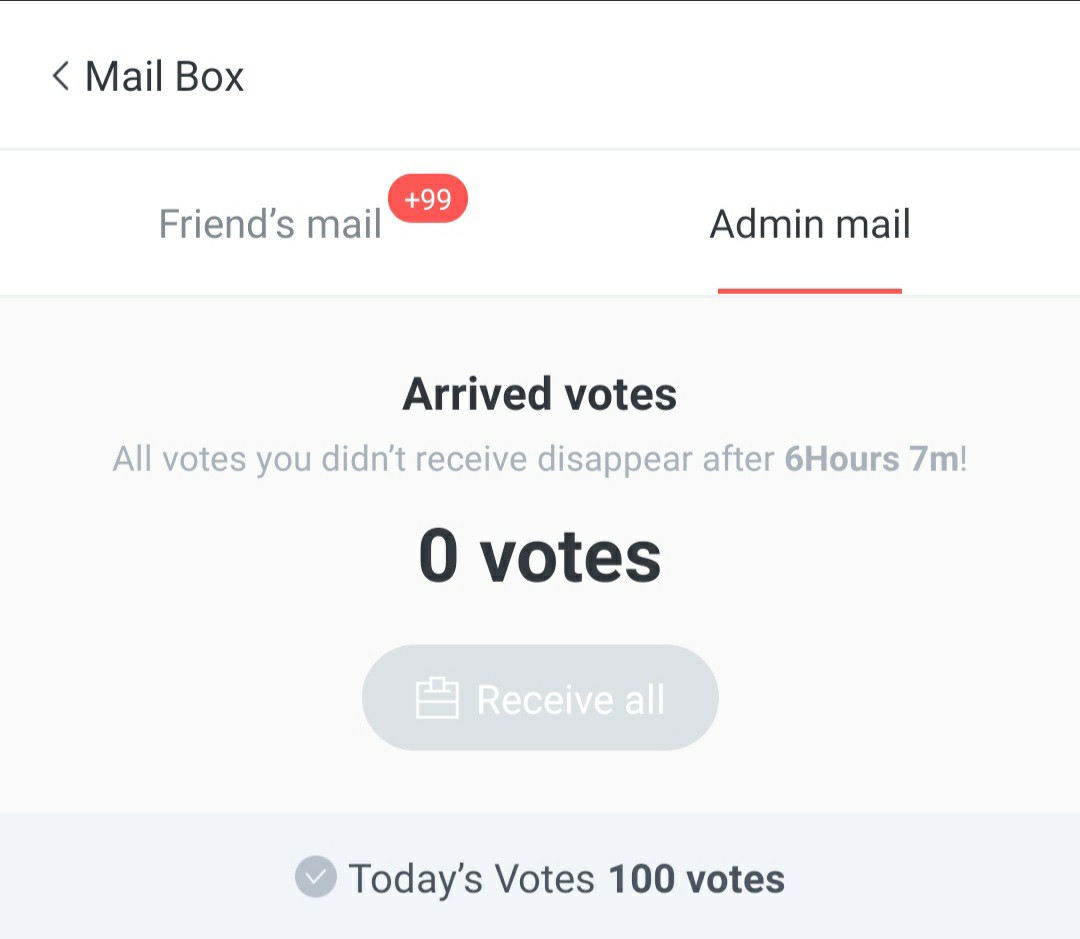Click the 100 votes total
The image size is (1080, 939).
697,879
